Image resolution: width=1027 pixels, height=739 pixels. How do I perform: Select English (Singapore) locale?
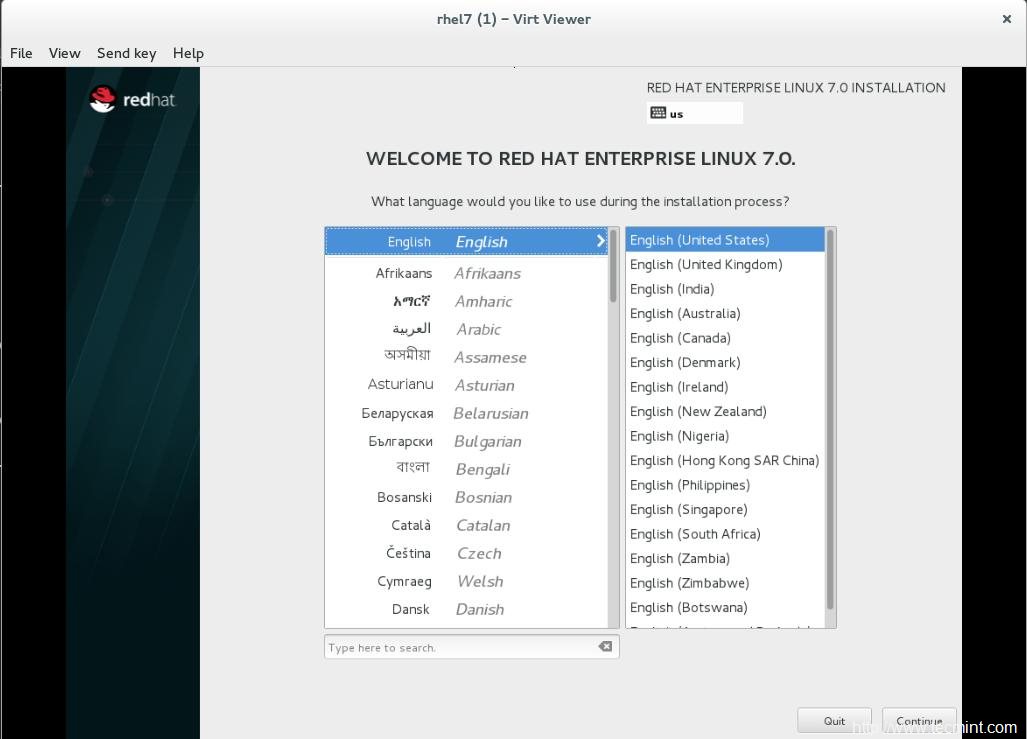coord(688,509)
